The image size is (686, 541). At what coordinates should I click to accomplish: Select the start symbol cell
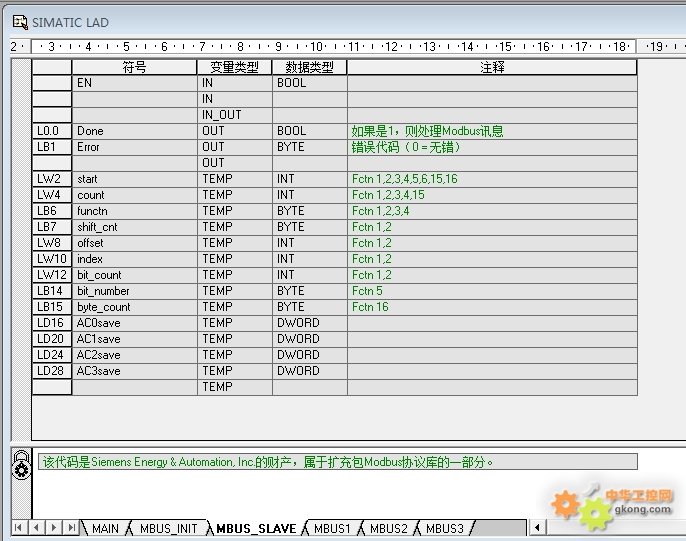134,179
